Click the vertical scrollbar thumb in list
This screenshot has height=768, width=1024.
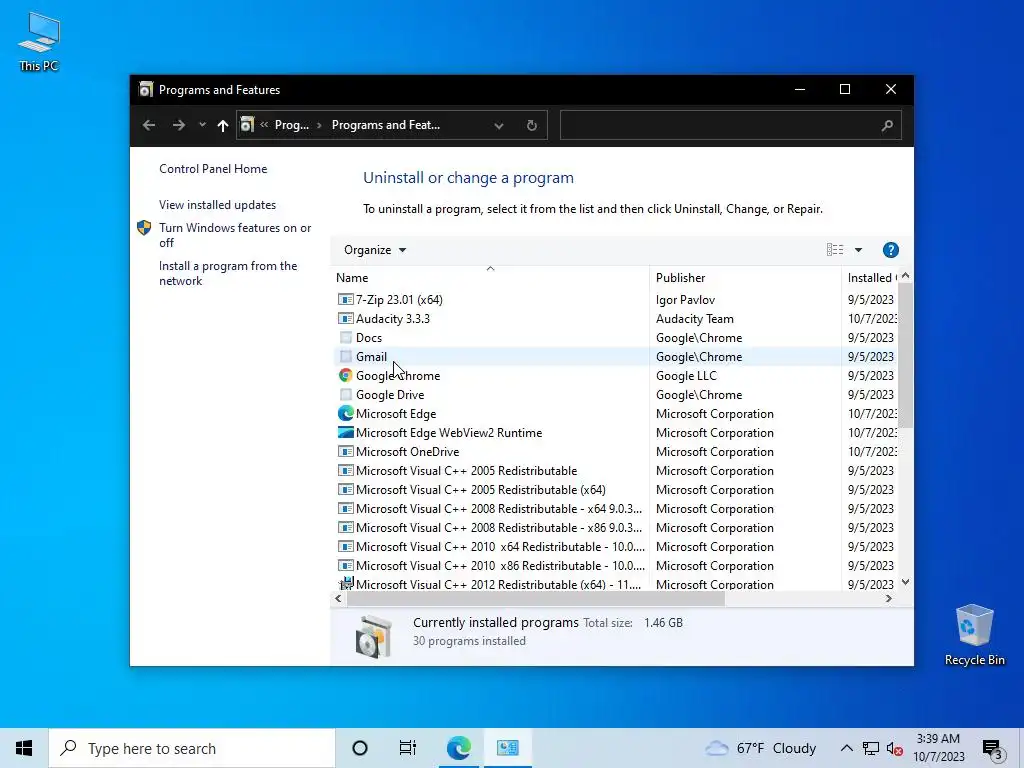pyautogui.click(x=905, y=356)
